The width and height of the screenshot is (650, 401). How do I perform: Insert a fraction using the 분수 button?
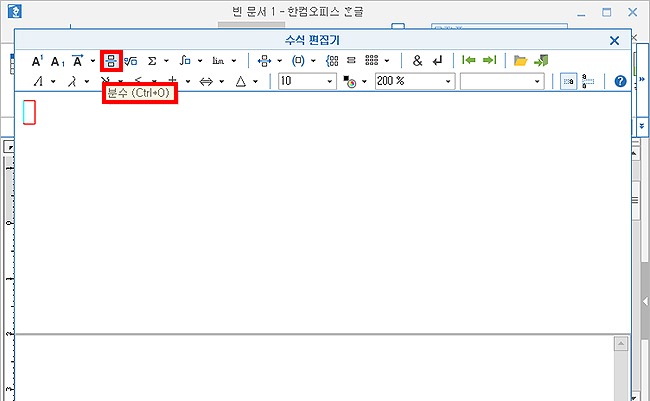point(111,61)
